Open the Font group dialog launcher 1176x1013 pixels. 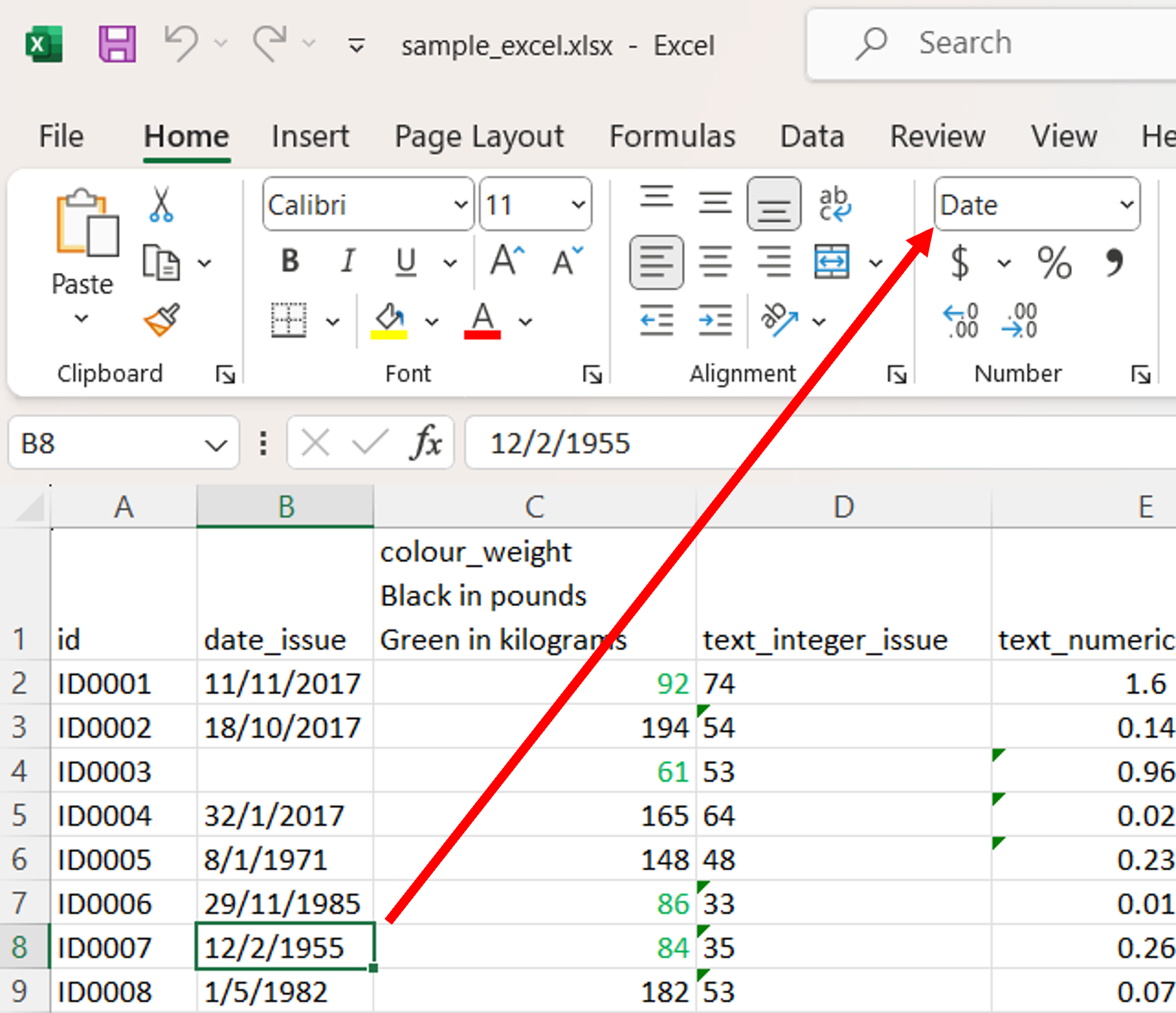point(592,375)
